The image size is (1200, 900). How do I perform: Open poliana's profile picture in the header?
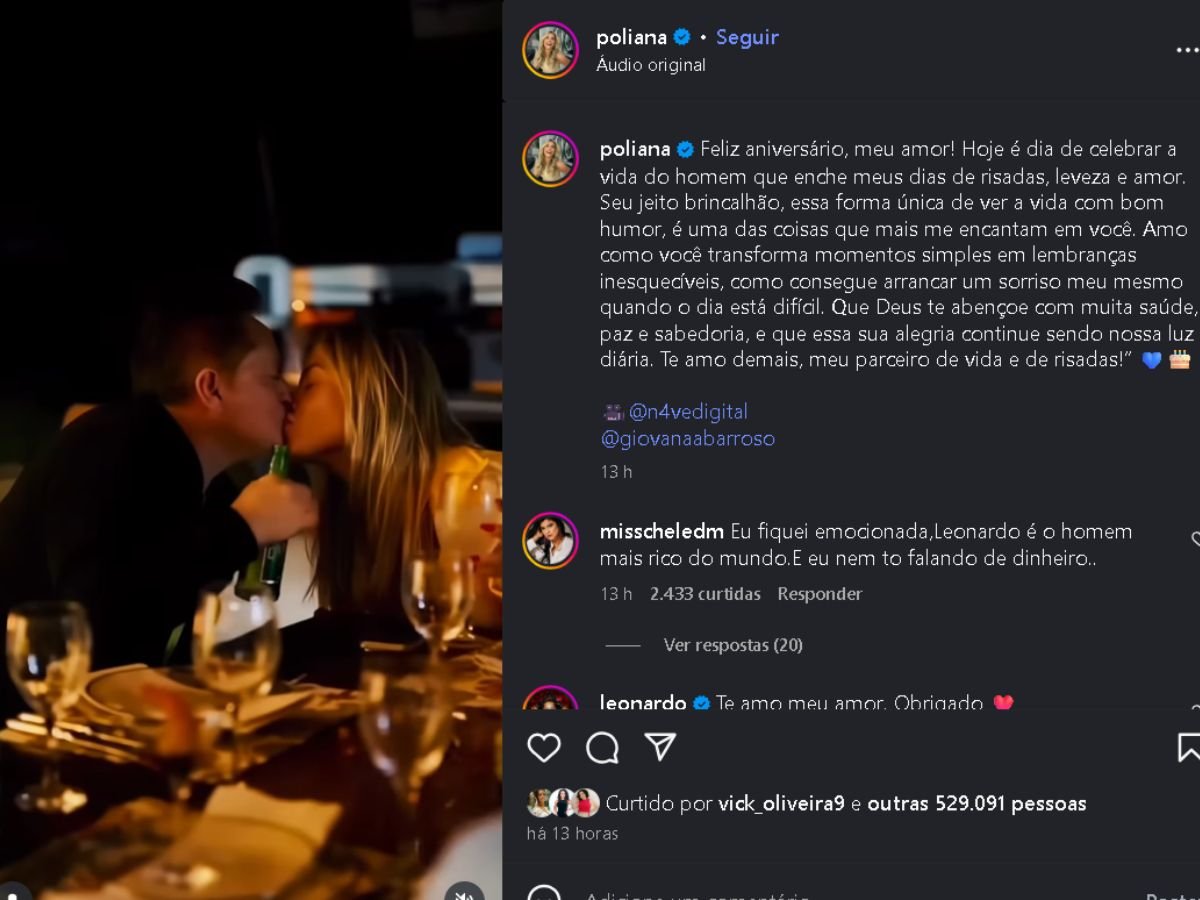tap(550, 50)
